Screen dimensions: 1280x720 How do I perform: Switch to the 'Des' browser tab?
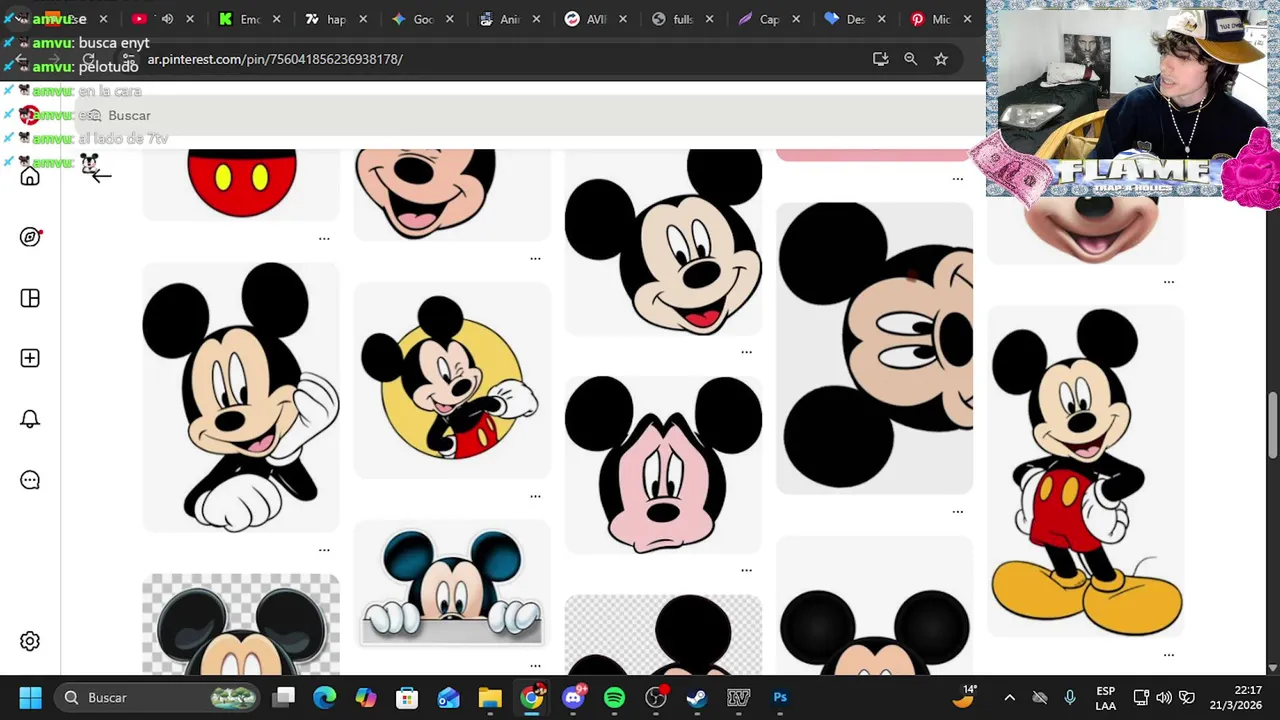[846, 19]
